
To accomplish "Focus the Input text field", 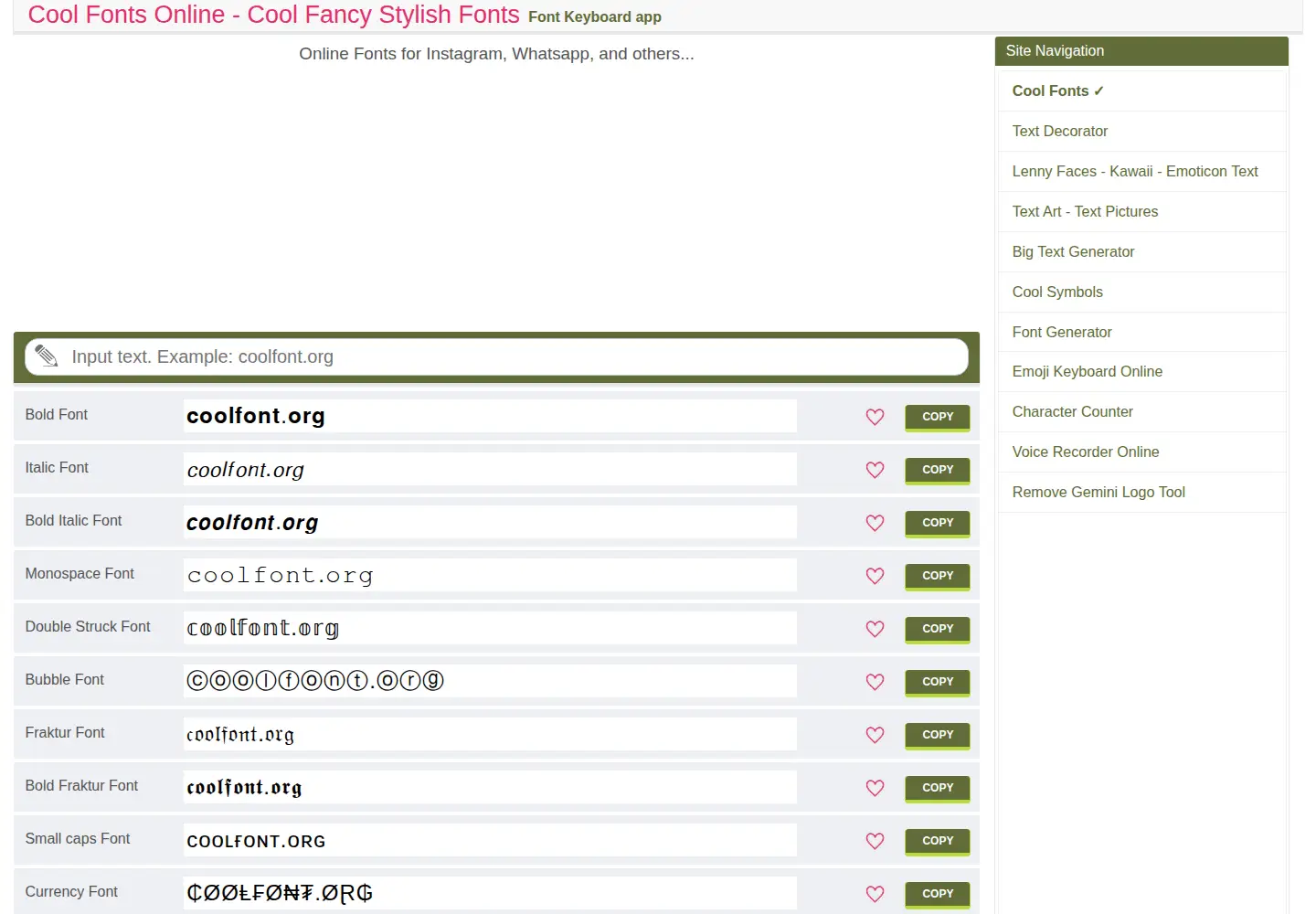I will click(496, 356).
